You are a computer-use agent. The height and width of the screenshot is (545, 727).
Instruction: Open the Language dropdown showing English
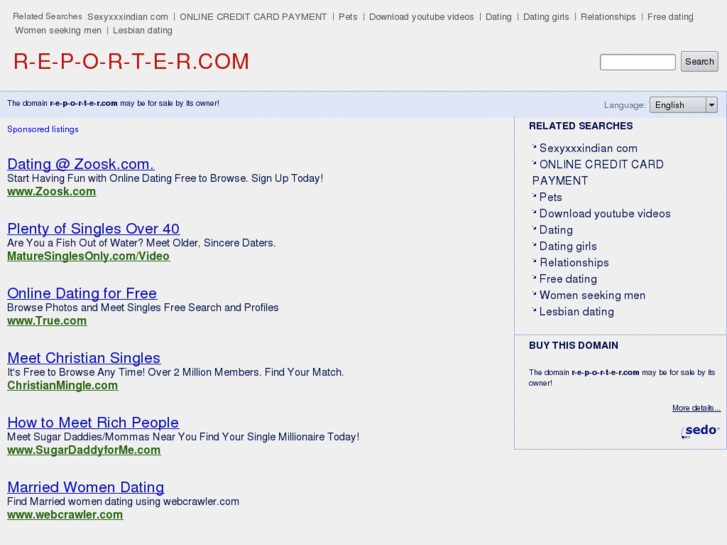683,105
